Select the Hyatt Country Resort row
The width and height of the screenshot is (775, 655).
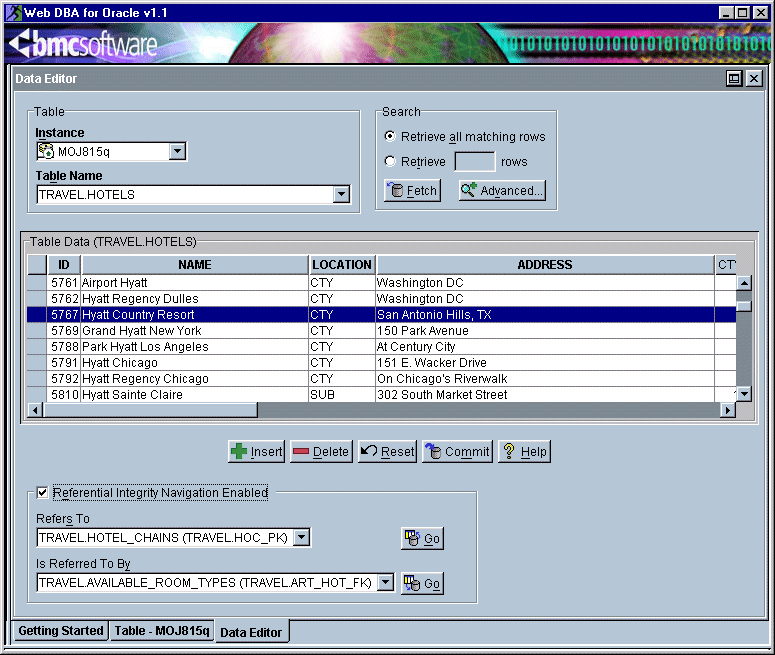[381, 314]
